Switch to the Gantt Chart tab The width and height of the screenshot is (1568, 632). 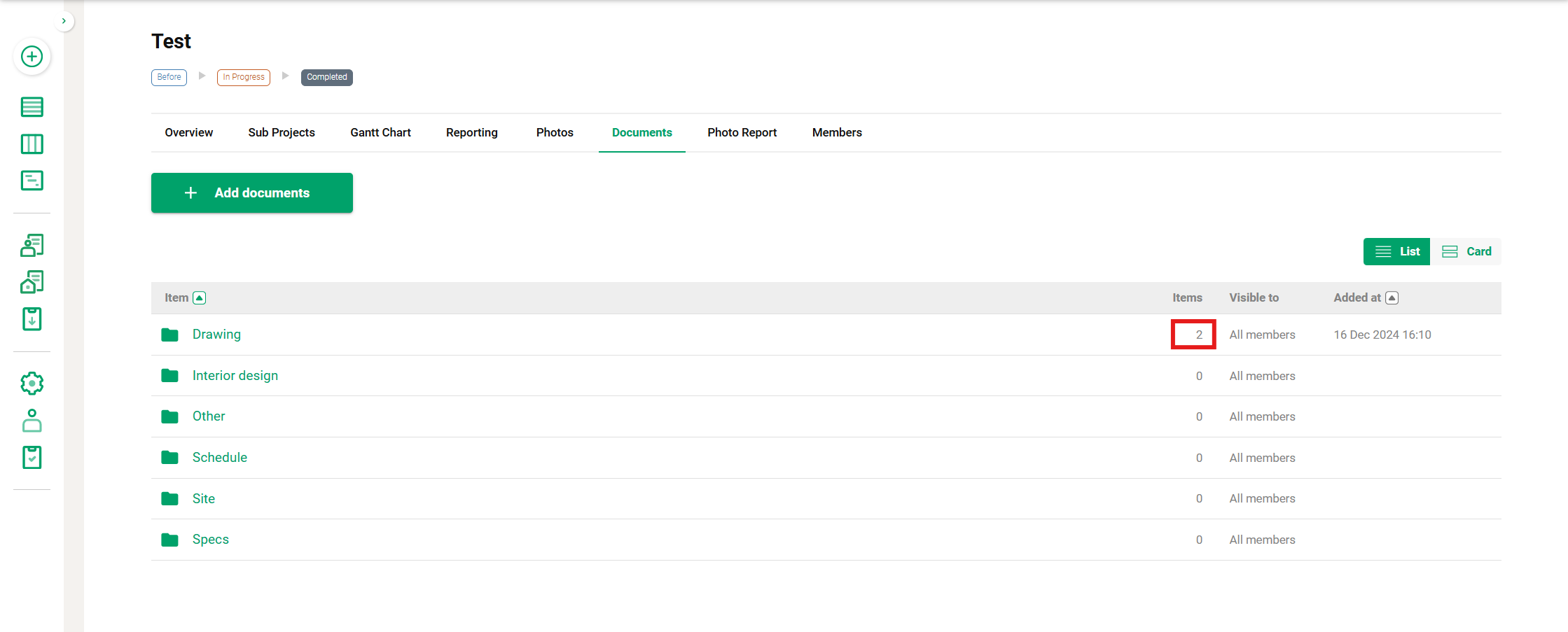(380, 133)
